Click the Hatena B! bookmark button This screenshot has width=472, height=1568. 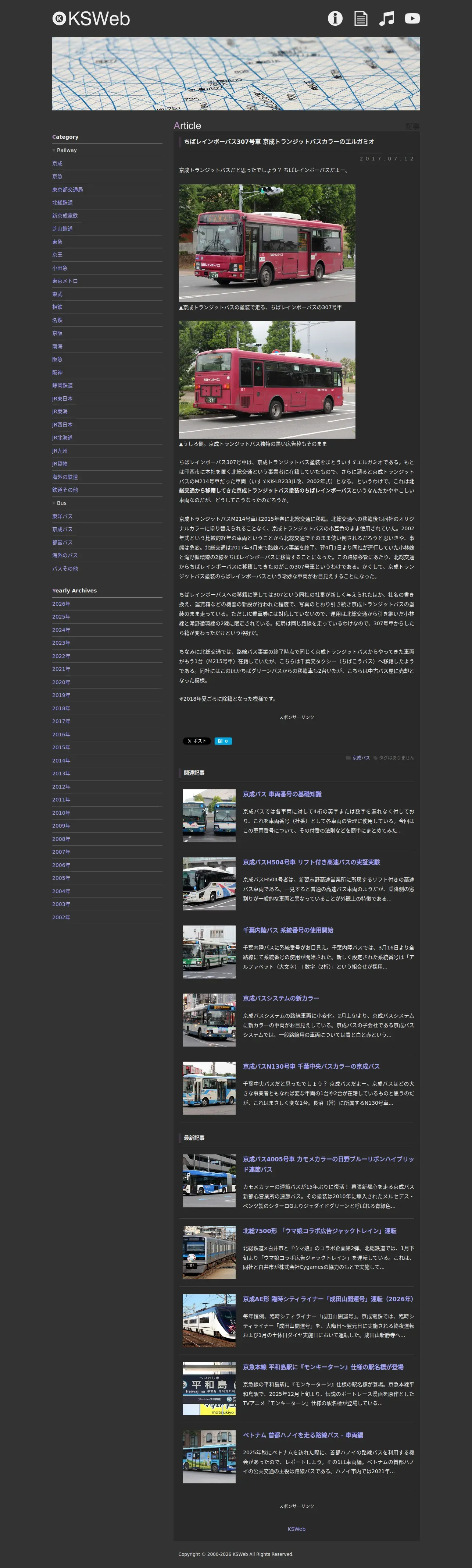[223, 741]
